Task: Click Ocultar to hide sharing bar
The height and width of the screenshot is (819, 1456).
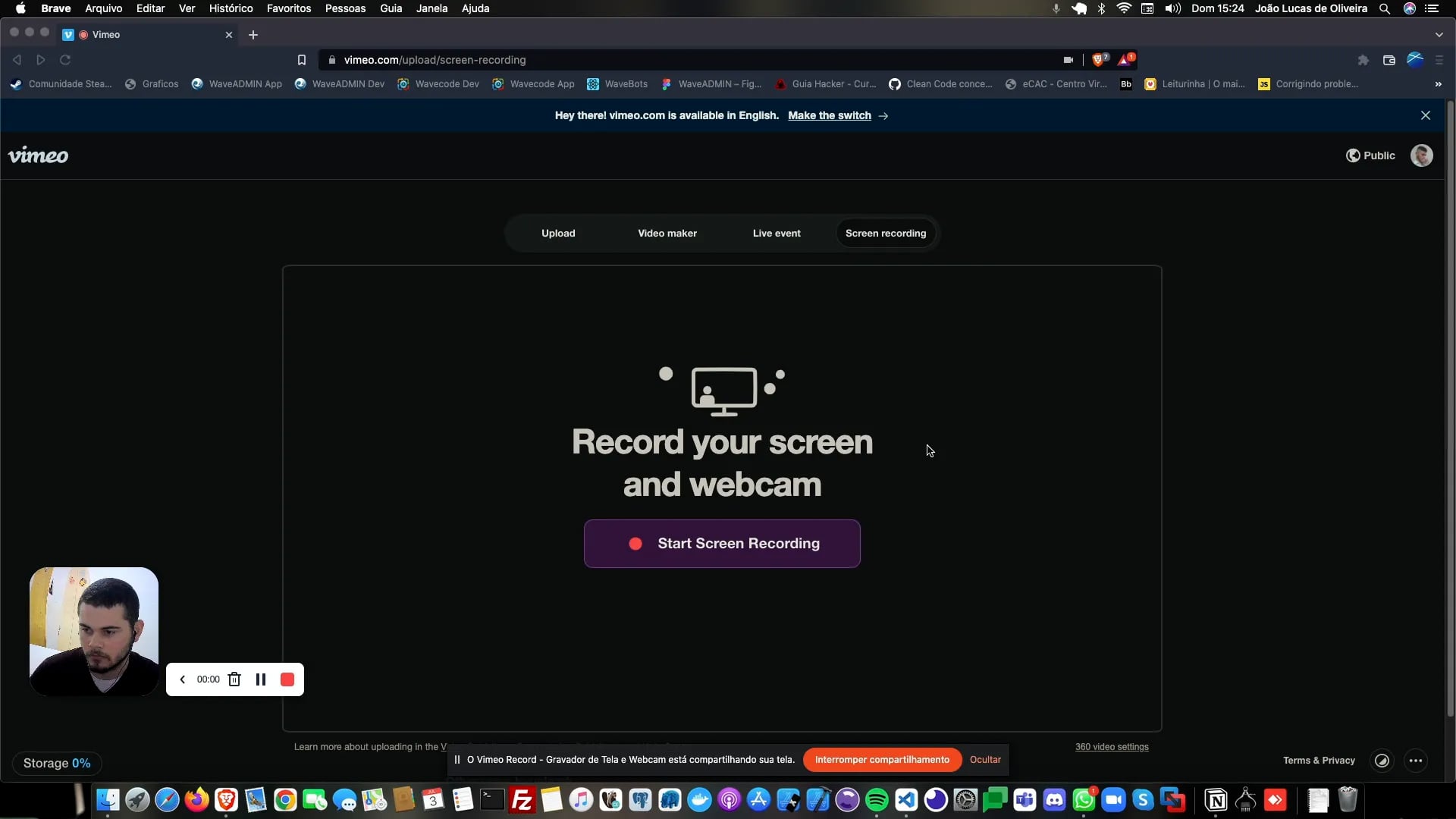Action: pyautogui.click(x=985, y=760)
